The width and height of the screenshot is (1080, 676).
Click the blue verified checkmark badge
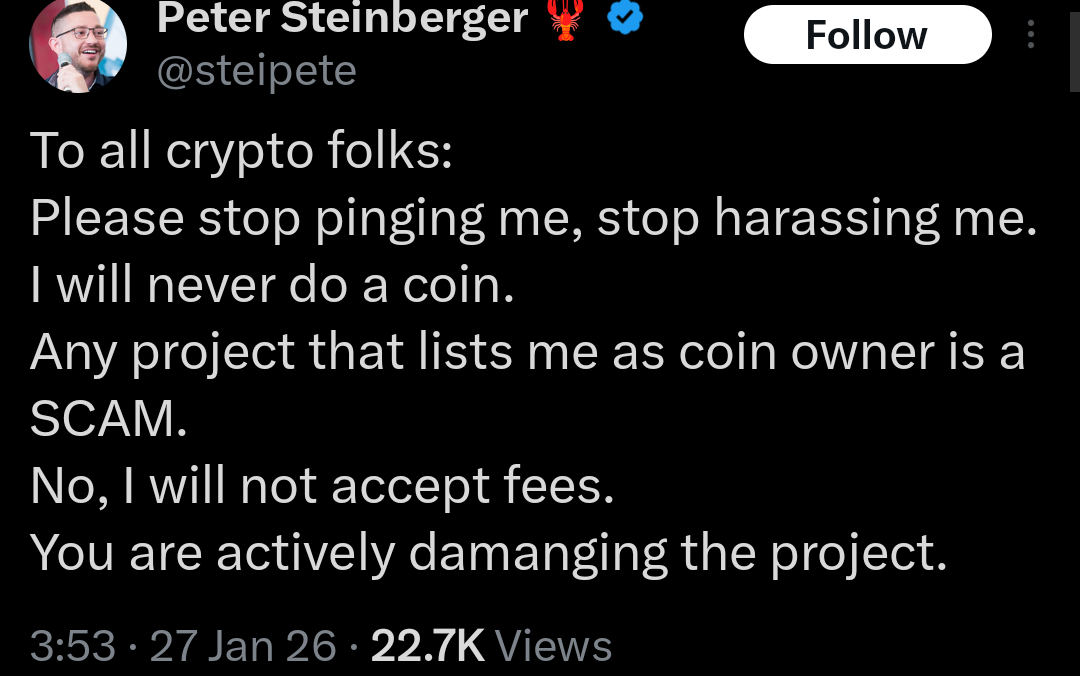click(627, 18)
